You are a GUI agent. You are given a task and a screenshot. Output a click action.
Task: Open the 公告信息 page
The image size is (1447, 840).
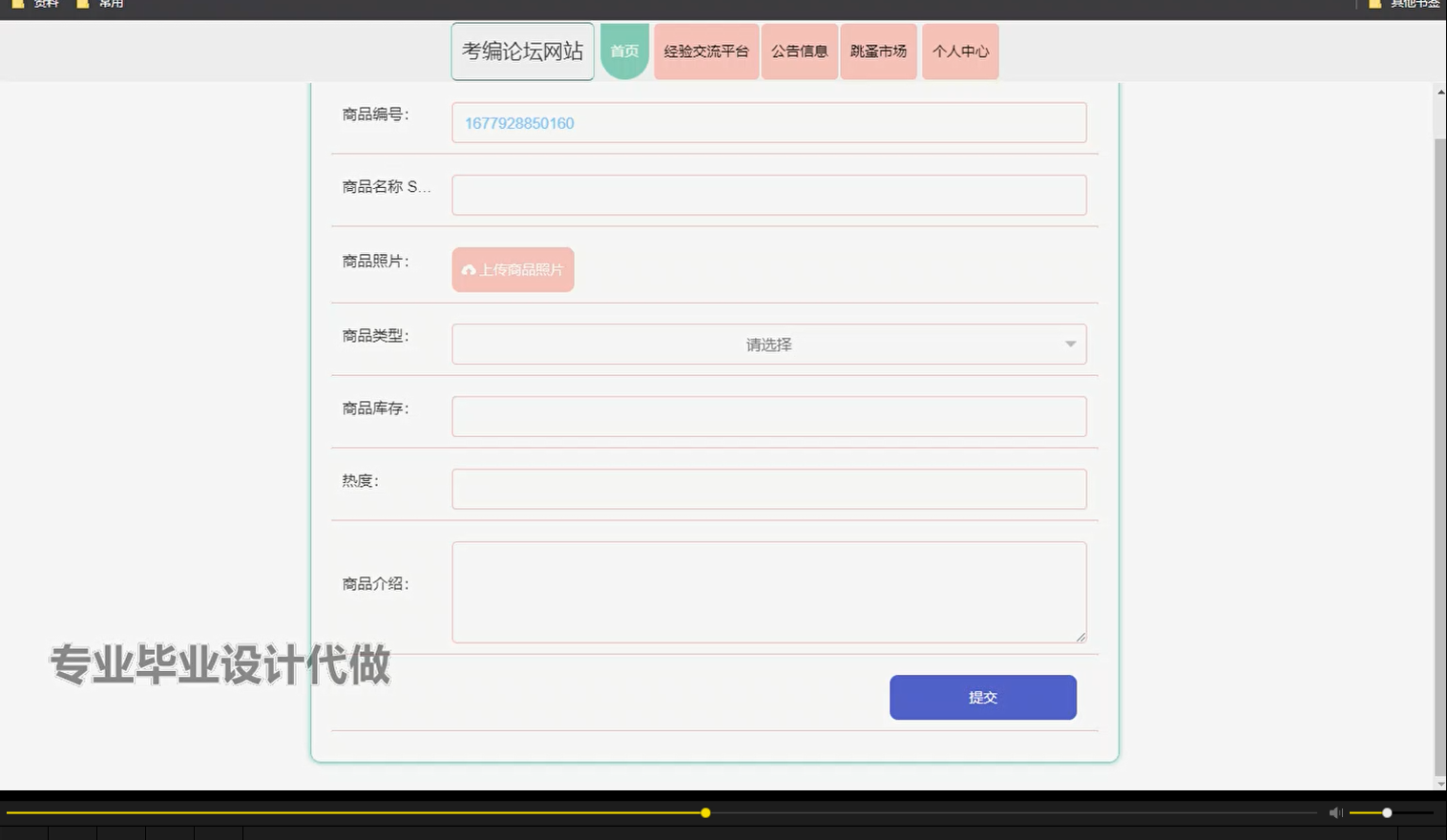[799, 52]
